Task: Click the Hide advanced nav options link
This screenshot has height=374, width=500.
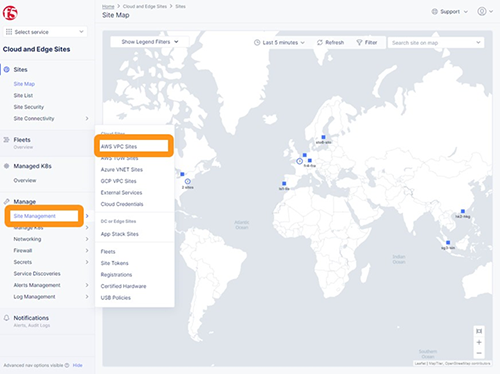Action: pyautogui.click(x=77, y=365)
